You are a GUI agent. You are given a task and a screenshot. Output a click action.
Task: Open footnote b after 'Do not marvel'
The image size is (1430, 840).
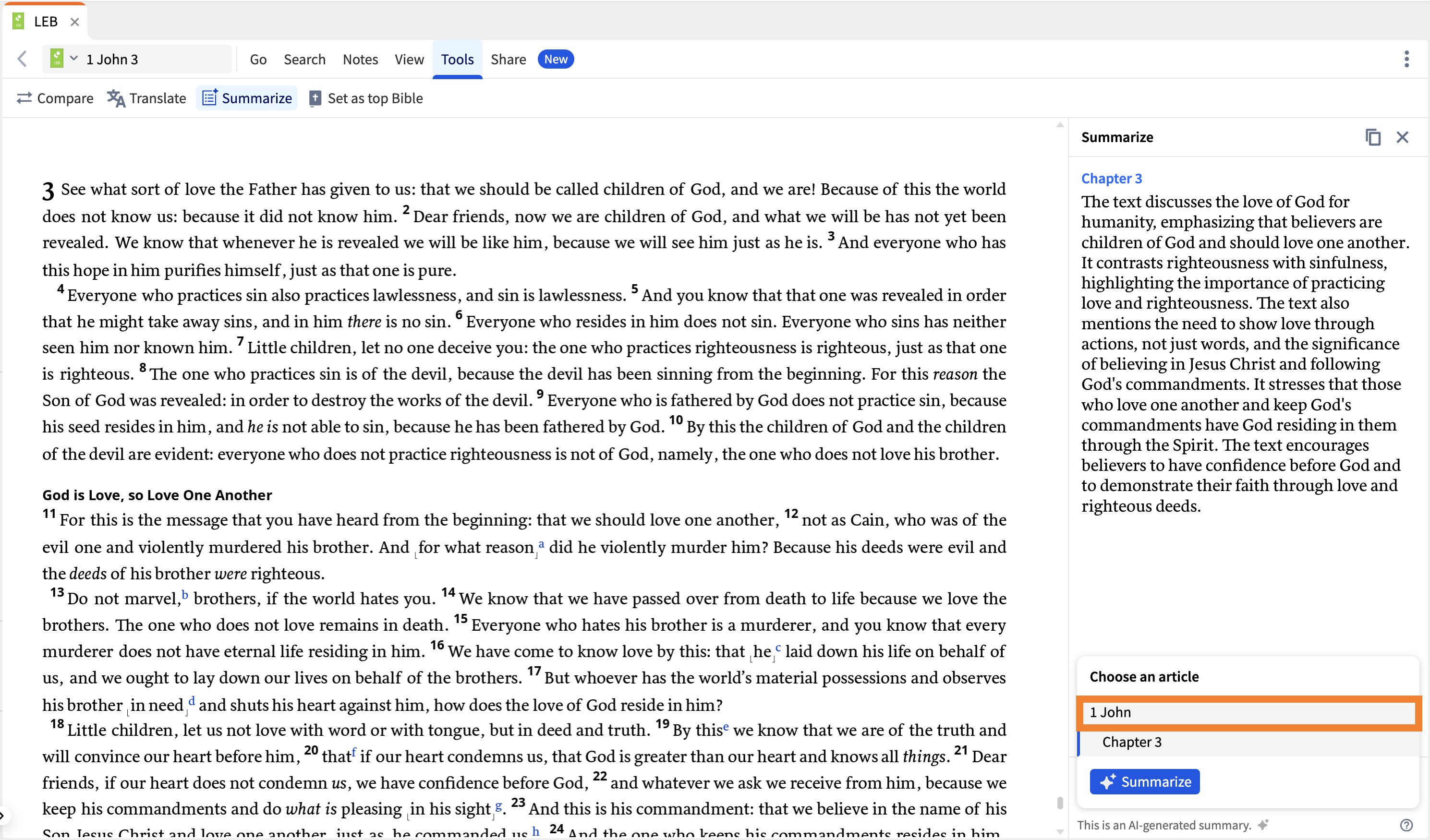(x=185, y=595)
